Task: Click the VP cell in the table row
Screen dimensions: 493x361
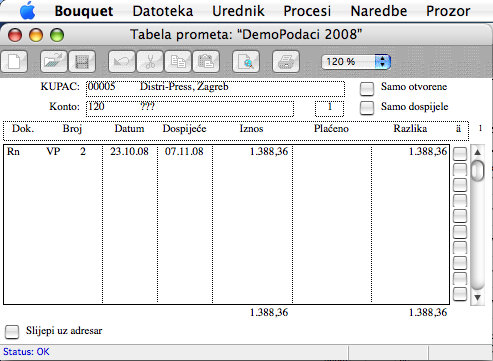Action: (53, 152)
